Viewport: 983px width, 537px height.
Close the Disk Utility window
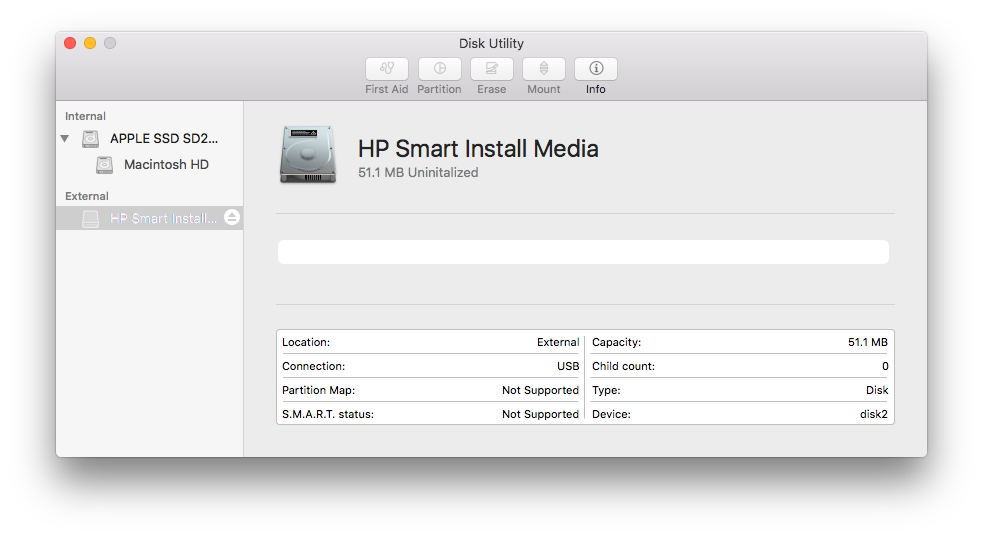(x=70, y=43)
